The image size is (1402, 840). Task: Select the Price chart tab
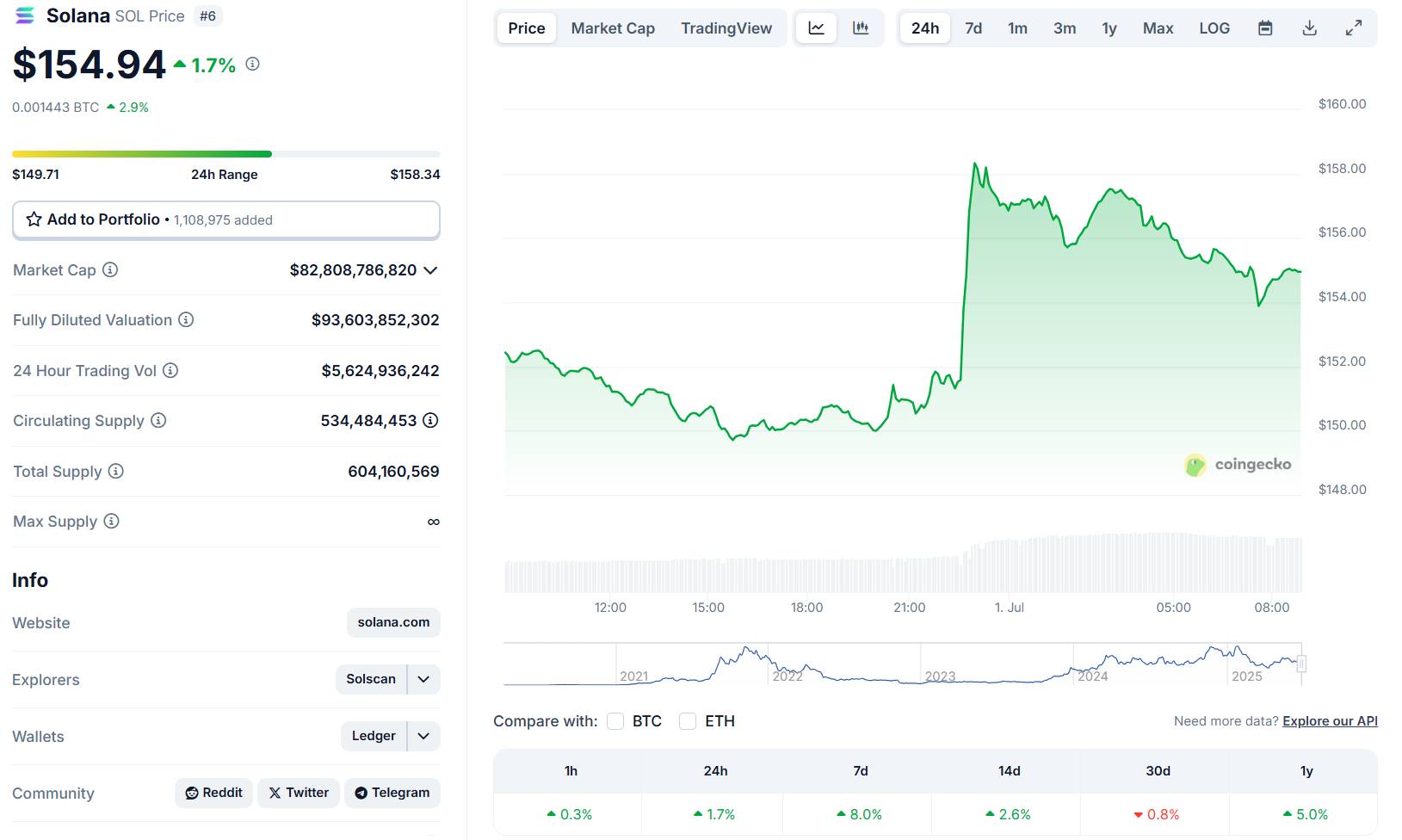pos(527,28)
